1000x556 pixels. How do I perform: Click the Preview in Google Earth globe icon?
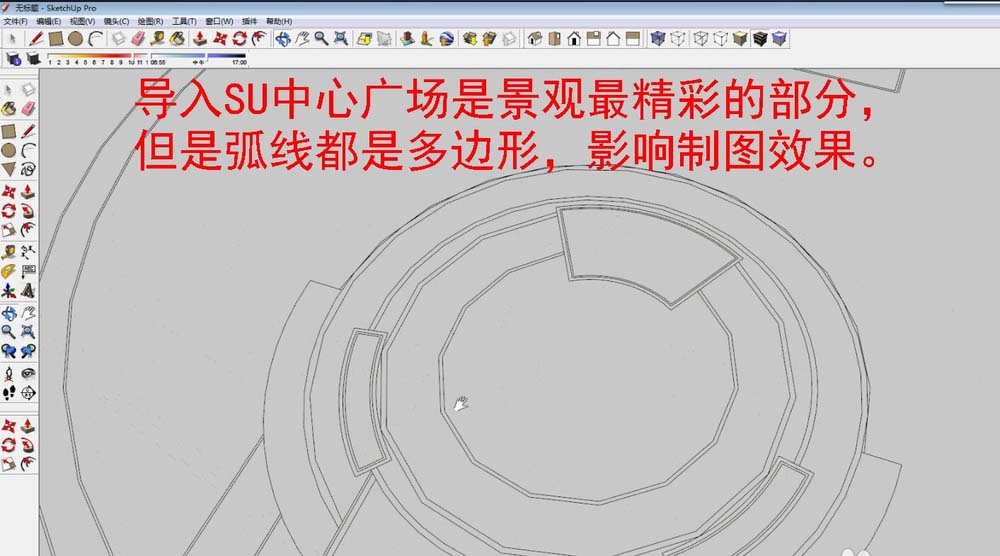pyautogui.click(x=446, y=39)
